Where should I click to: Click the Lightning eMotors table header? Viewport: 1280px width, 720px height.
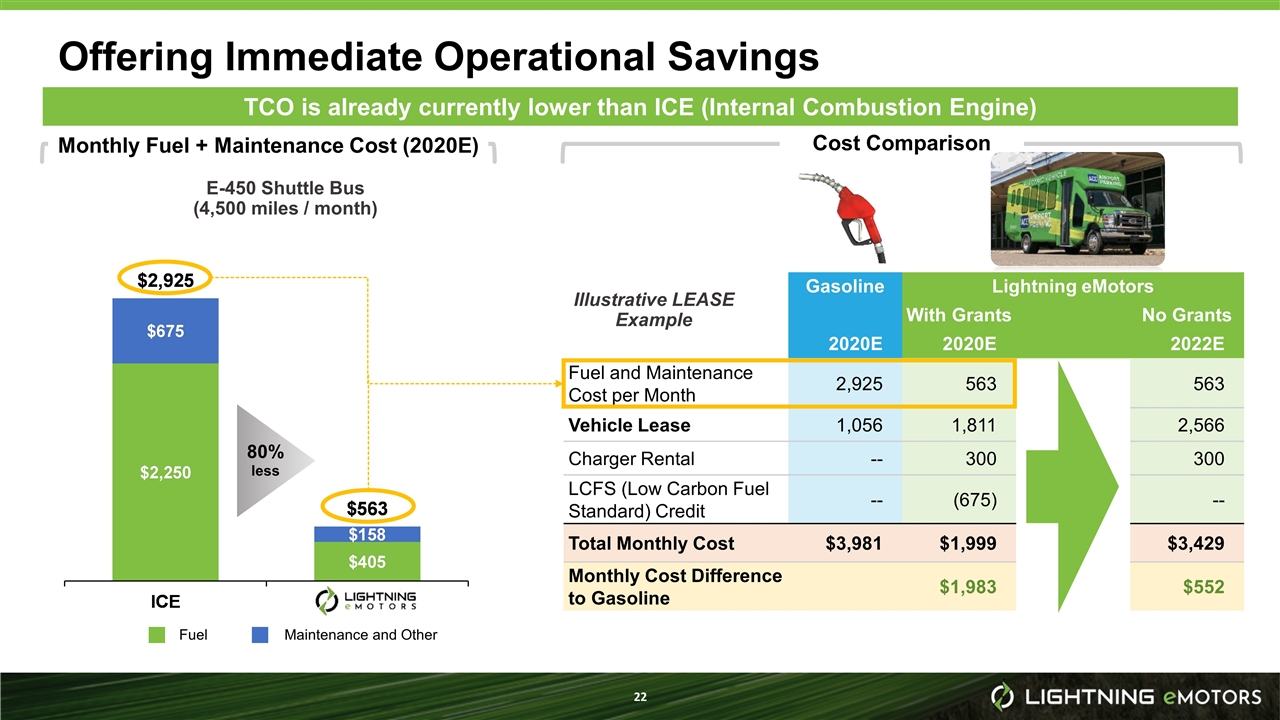pos(1072,287)
